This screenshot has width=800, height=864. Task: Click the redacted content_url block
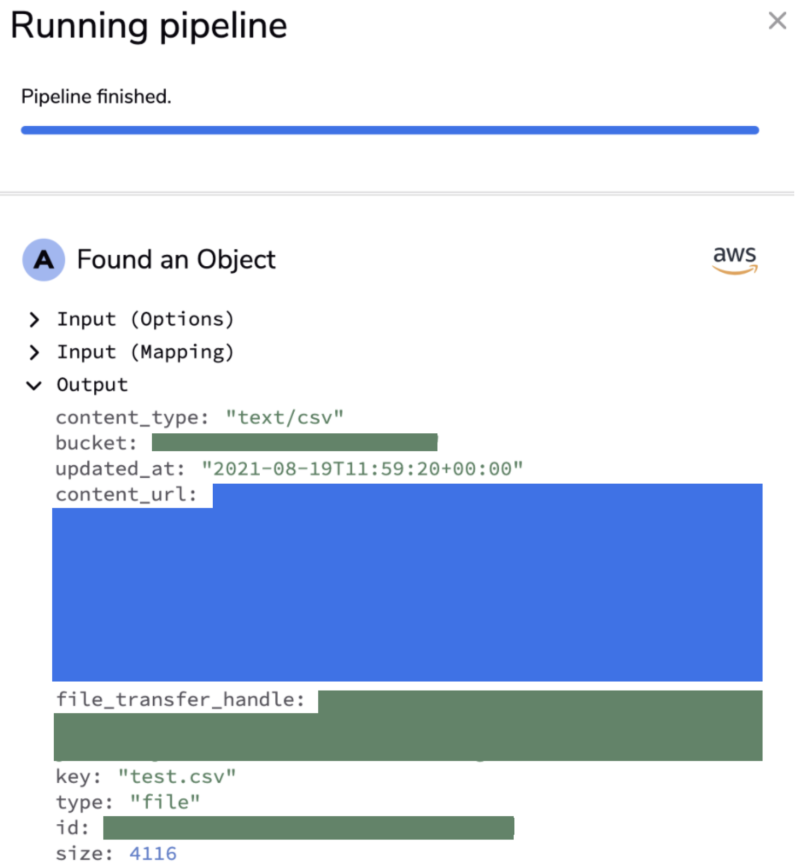point(407,582)
